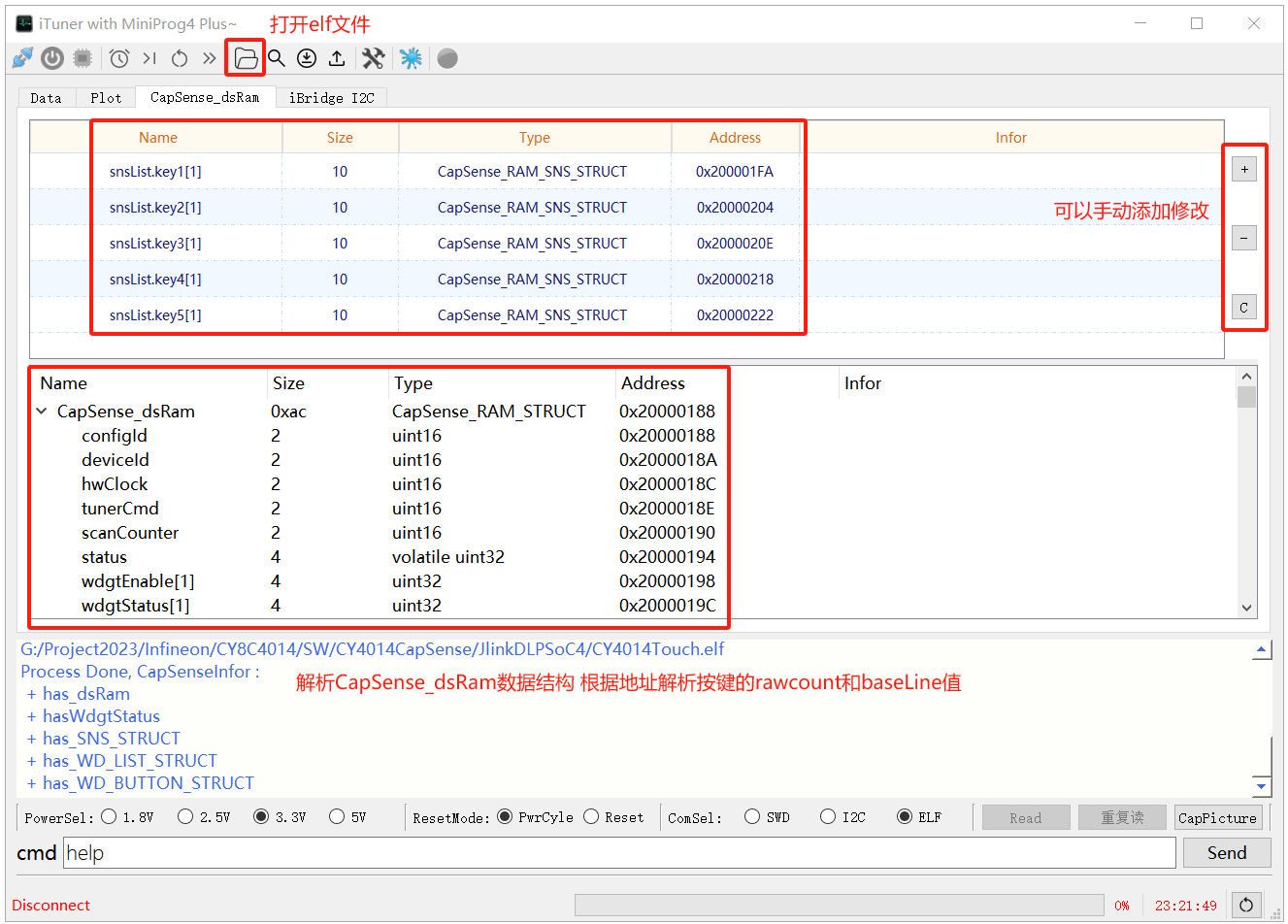
Task: Click the CapPicture button
Action: (1218, 817)
